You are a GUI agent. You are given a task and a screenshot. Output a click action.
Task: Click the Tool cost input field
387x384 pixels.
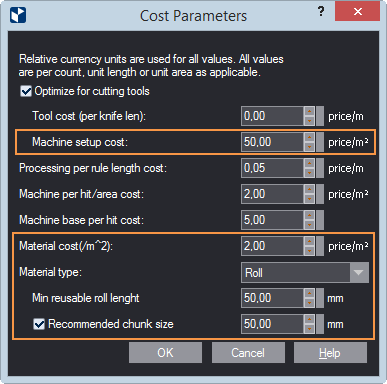(273, 116)
